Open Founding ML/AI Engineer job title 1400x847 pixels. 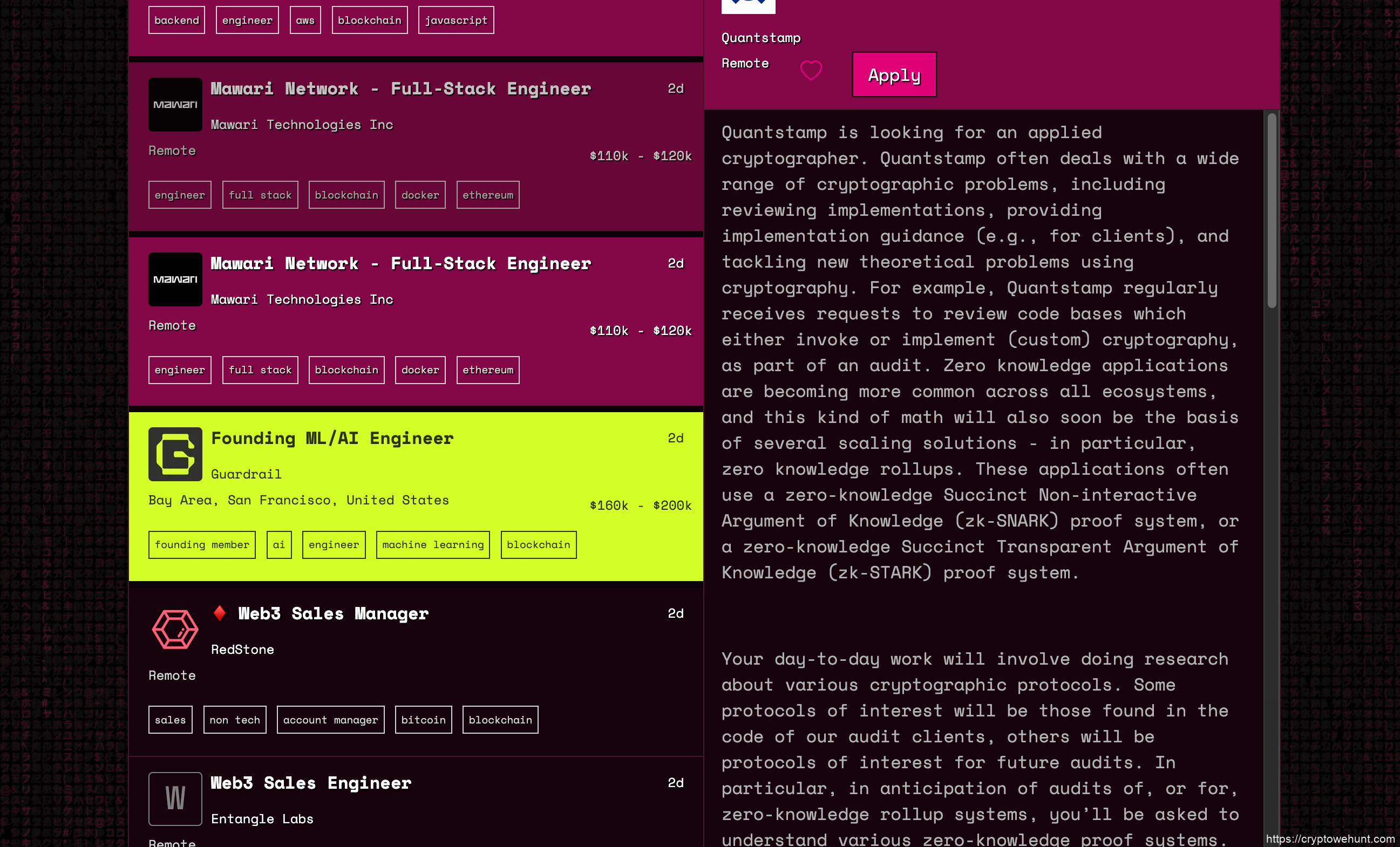pyautogui.click(x=332, y=438)
